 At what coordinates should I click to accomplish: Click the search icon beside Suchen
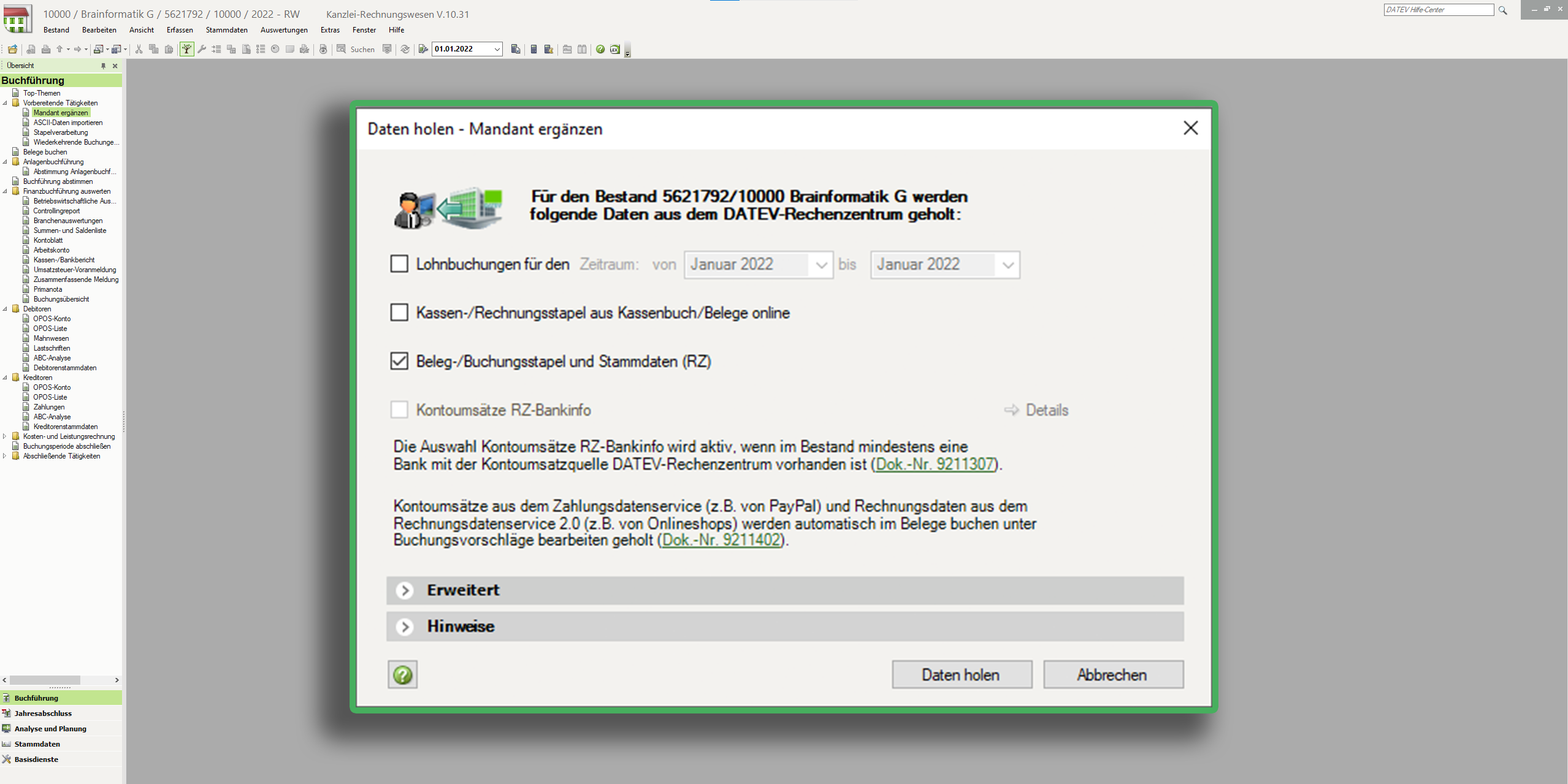[x=341, y=49]
